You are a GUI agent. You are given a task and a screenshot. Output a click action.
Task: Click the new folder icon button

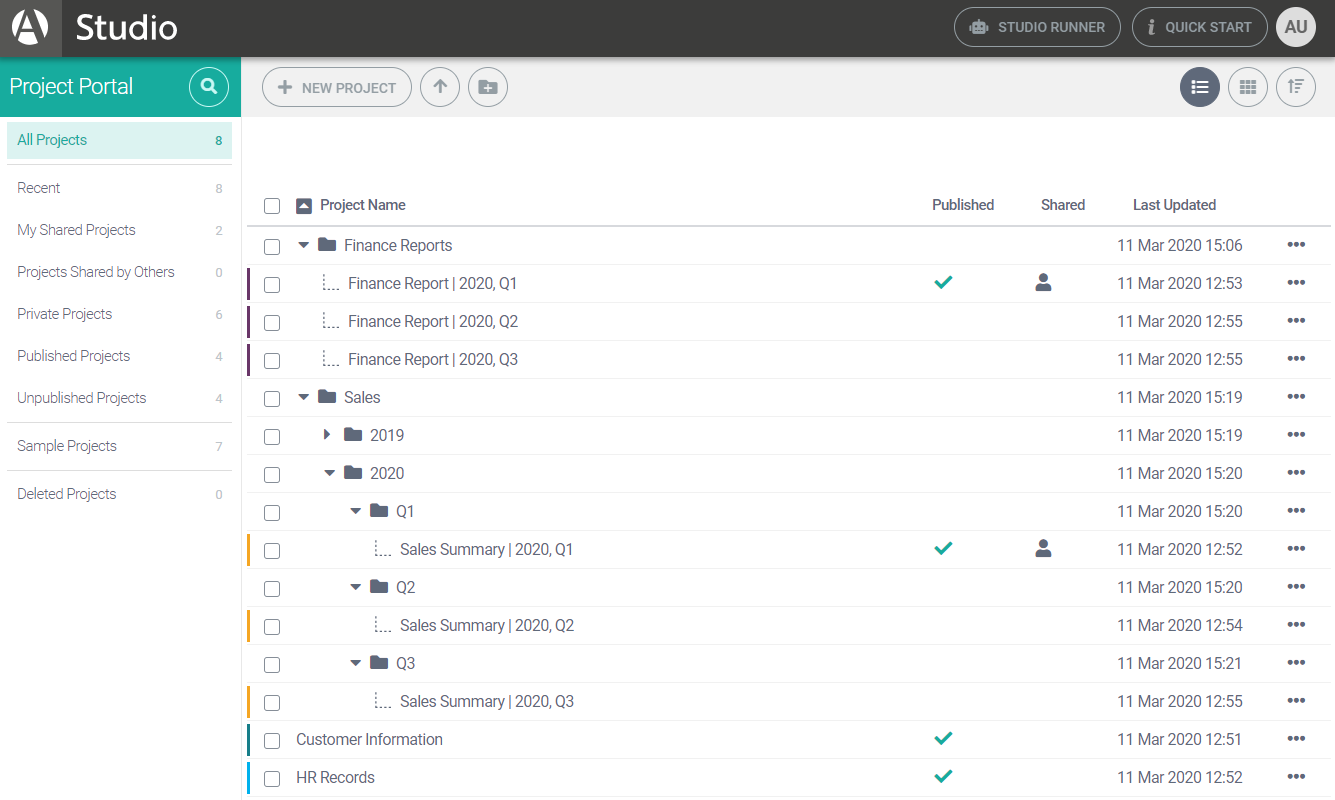coord(488,87)
